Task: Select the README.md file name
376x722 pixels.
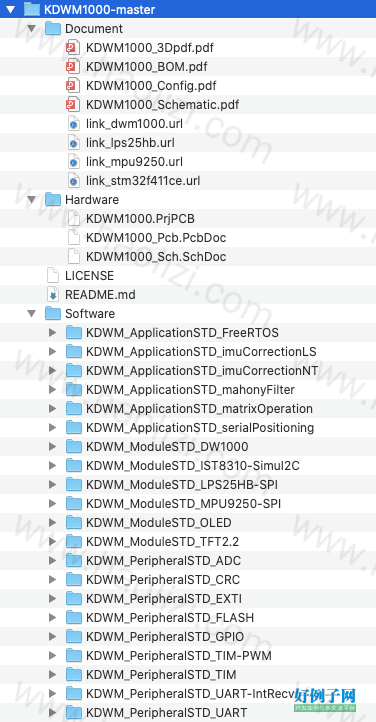Action: tap(100, 295)
